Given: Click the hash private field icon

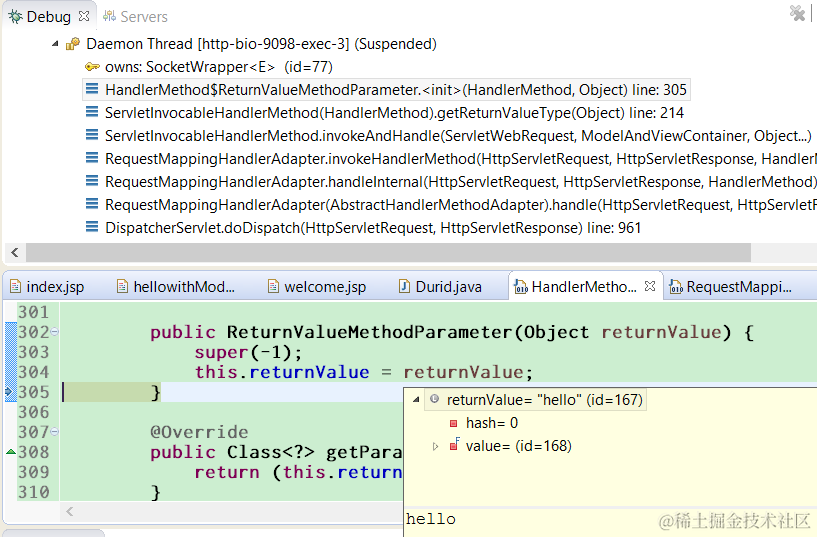Looking at the screenshot, I should point(453,423).
